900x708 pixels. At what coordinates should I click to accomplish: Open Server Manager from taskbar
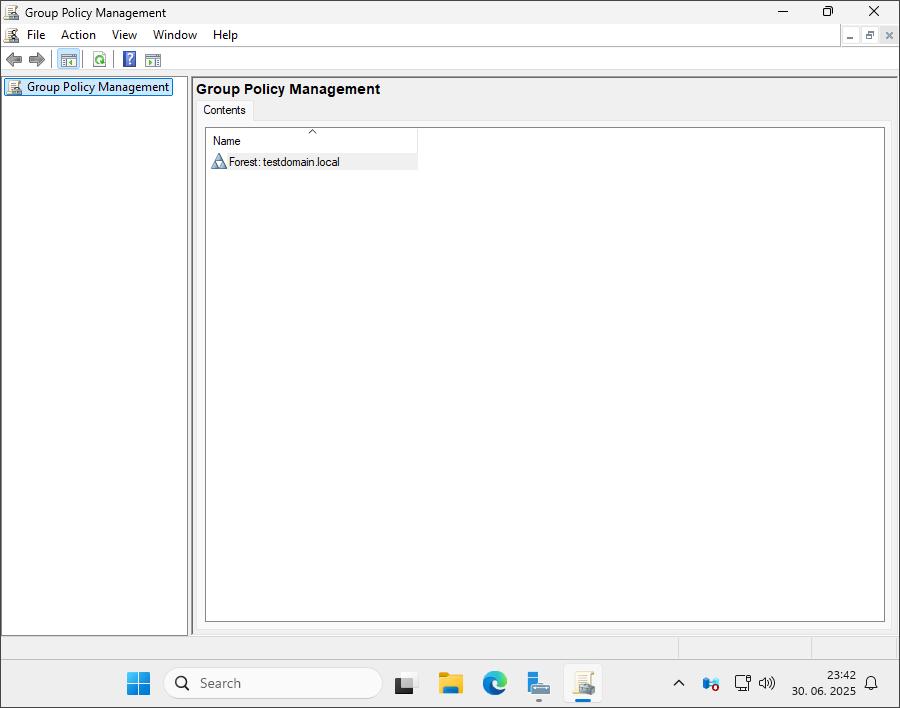point(538,683)
